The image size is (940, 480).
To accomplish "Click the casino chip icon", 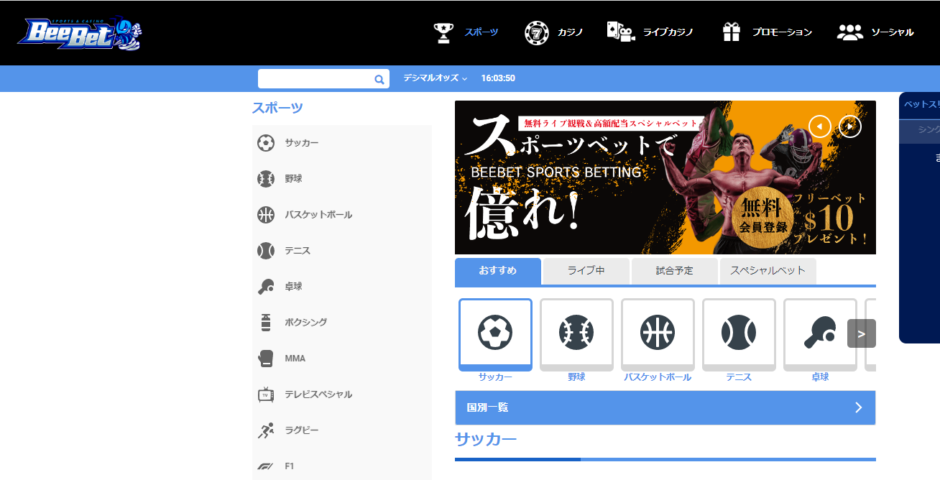I will (x=536, y=33).
